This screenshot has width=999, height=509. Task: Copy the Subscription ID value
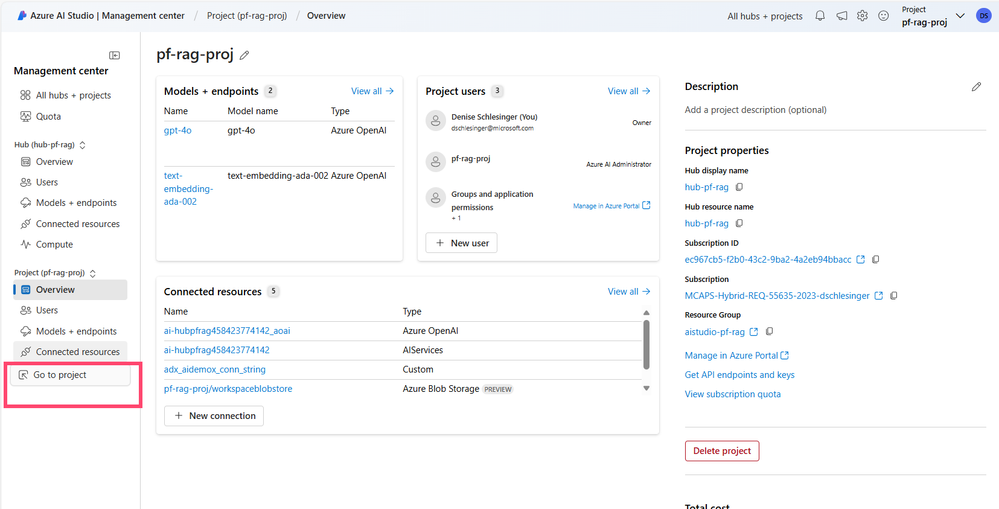pyautogui.click(x=875, y=260)
